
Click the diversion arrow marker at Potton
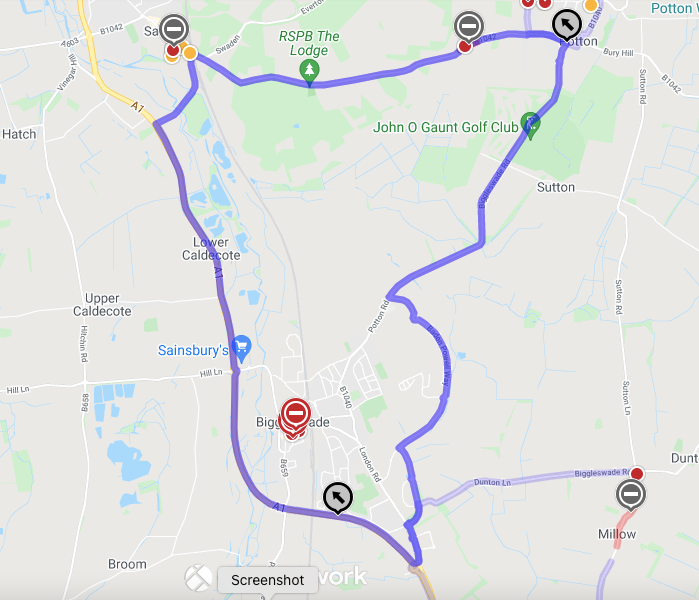point(567,25)
